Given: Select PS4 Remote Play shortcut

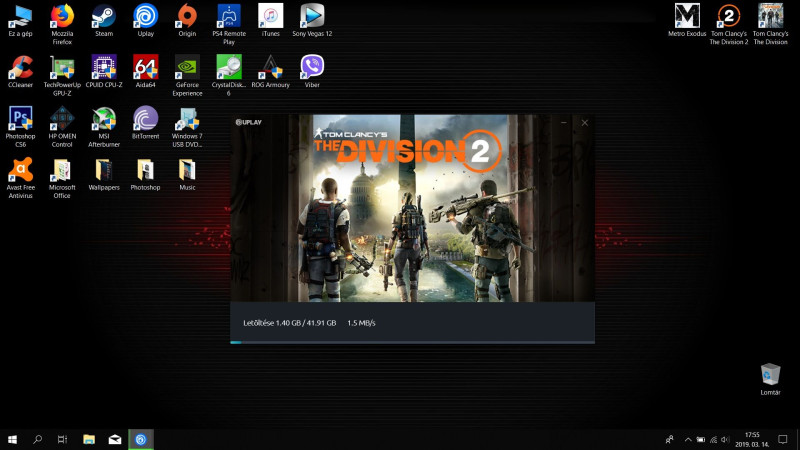Looking at the screenshot, I should (229, 24).
